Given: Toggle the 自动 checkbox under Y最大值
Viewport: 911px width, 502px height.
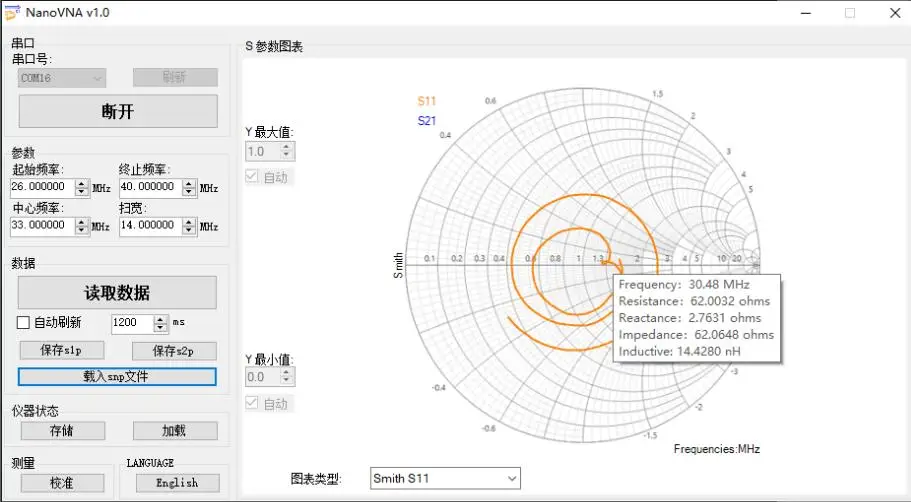Looking at the screenshot, I should tap(252, 177).
